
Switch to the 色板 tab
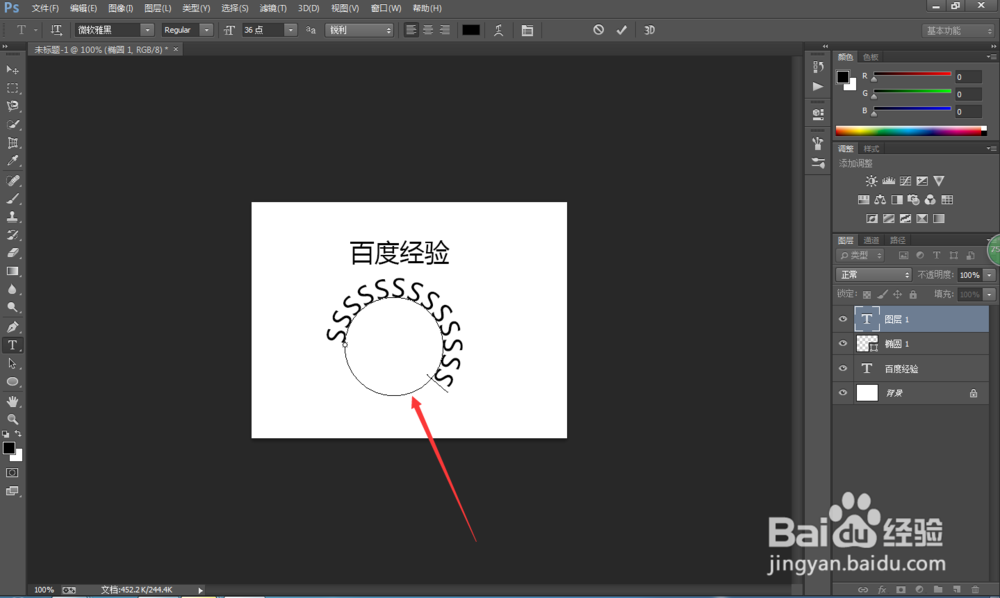coord(871,57)
